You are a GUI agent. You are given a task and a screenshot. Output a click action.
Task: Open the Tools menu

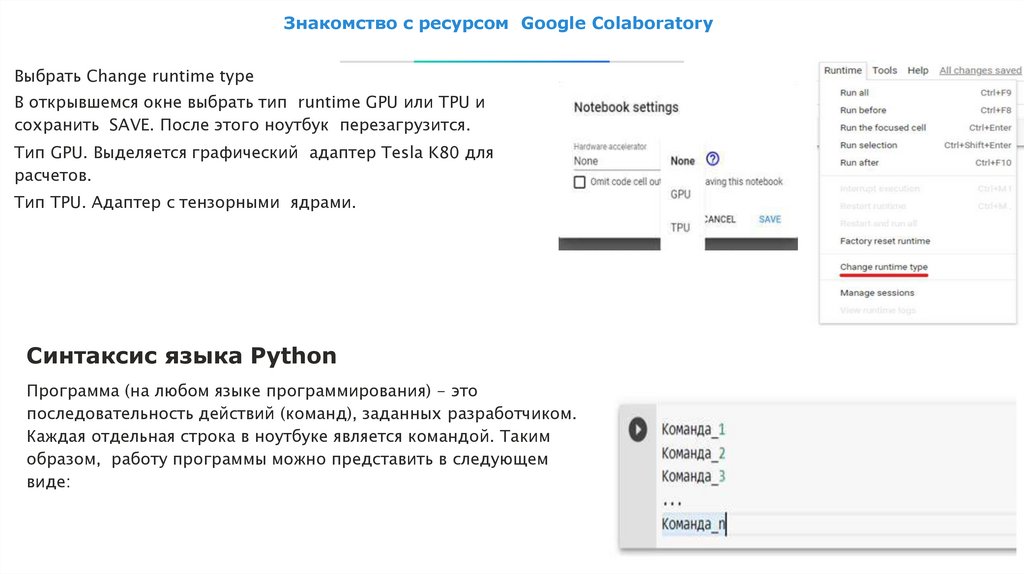point(884,71)
